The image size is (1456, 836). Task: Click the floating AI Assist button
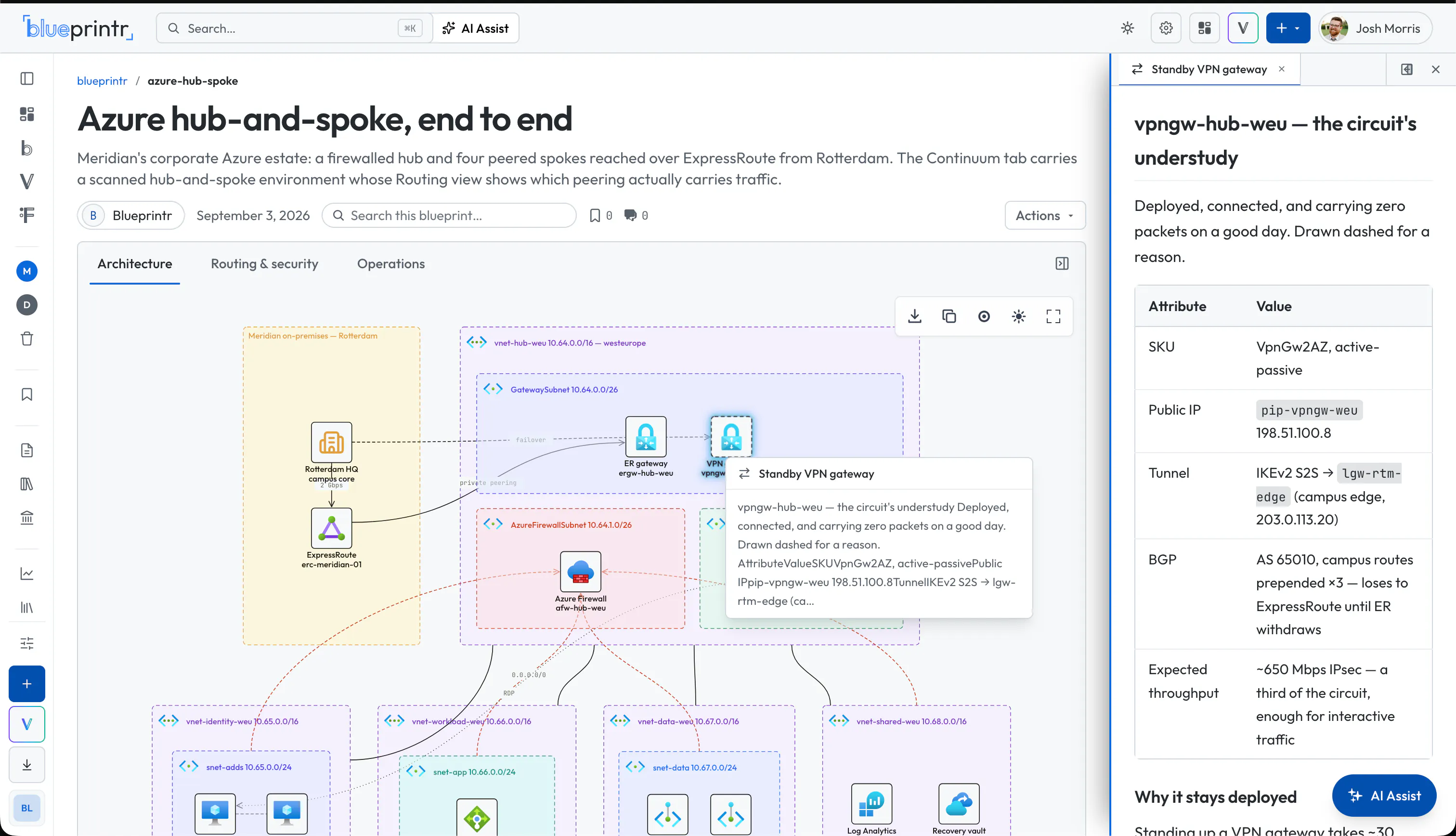tap(1384, 796)
